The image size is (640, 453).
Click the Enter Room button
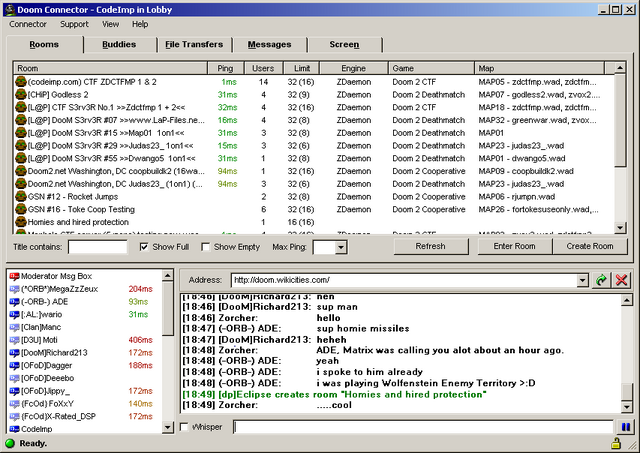(x=514, y=246)
